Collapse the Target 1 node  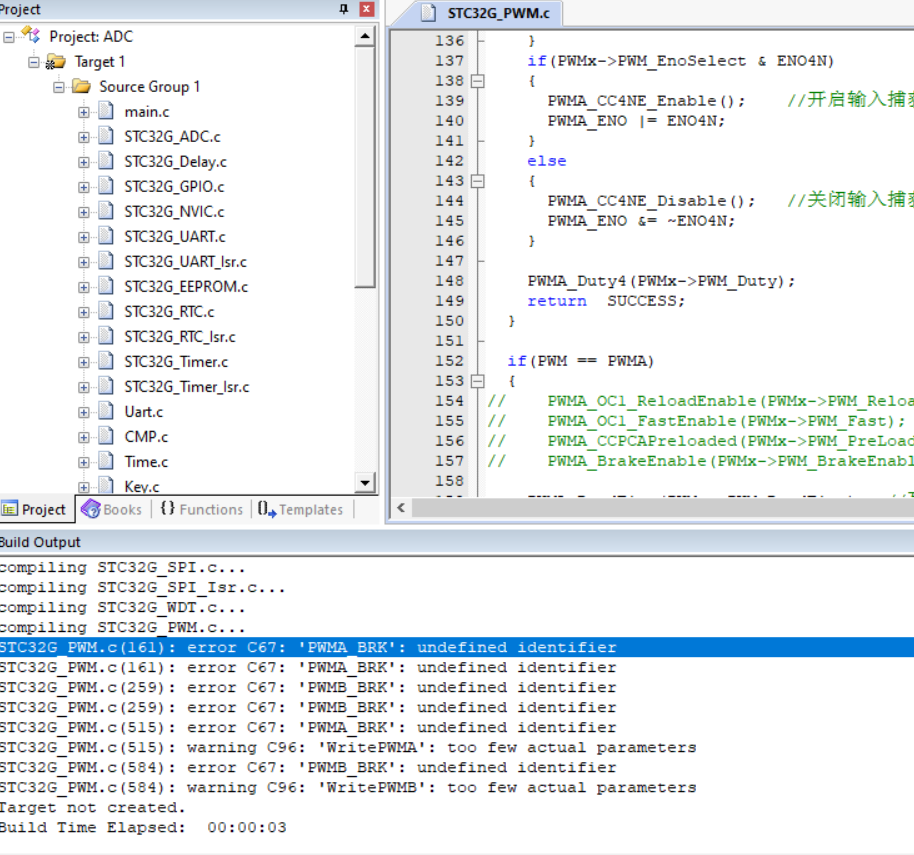click(x=34, y=62)
